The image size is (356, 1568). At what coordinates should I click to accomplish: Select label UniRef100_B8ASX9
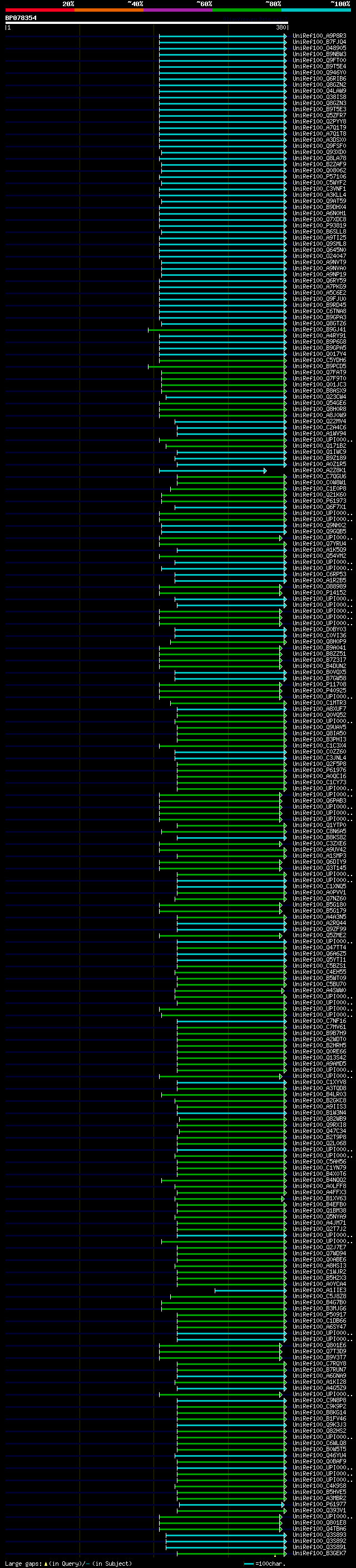click(x=319, y=391)
